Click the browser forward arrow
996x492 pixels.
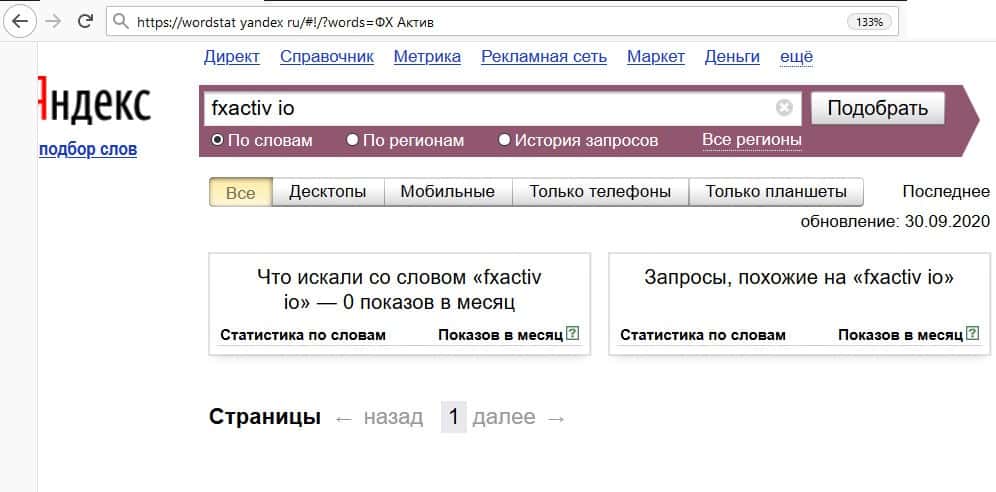54,22
